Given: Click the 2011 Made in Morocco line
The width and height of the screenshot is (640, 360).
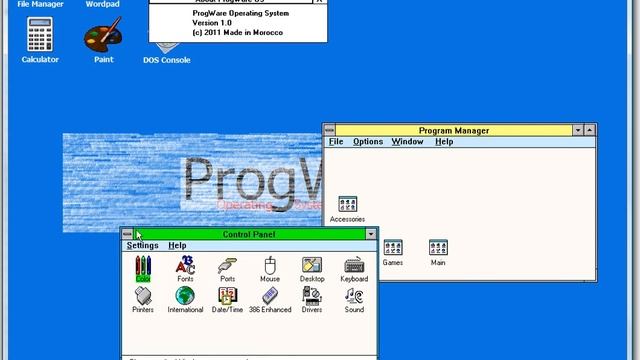Looking at the screenshot, I should [238, 33].
